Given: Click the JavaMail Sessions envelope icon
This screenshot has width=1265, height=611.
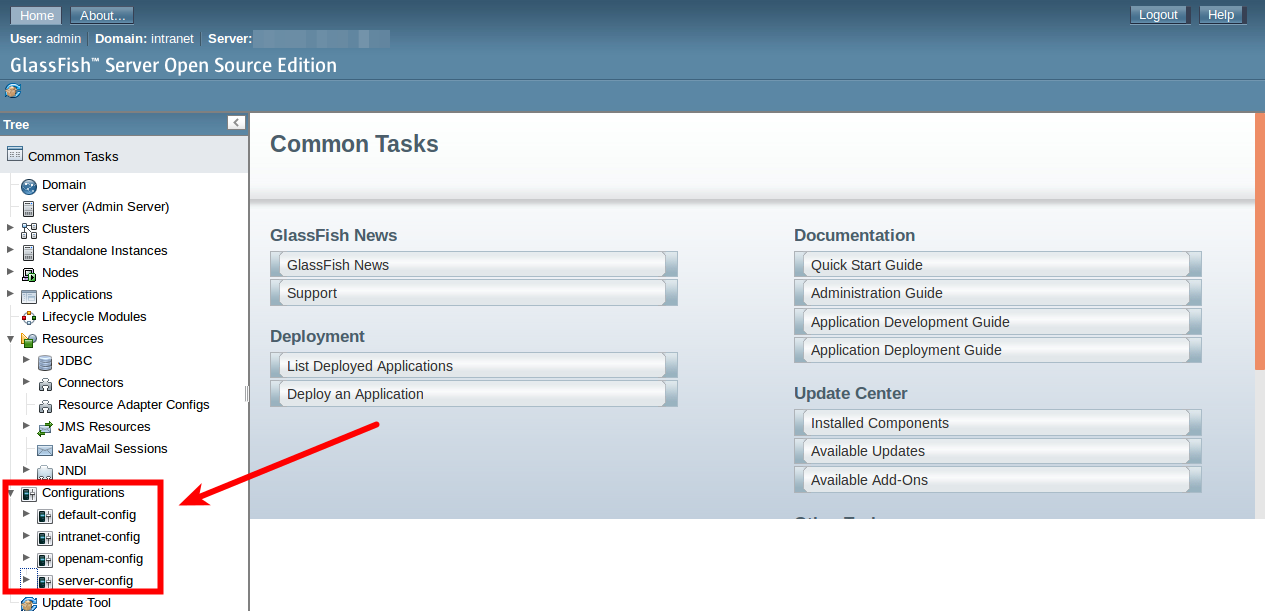Looking at the screenshot, I should (x=44, y=450).
